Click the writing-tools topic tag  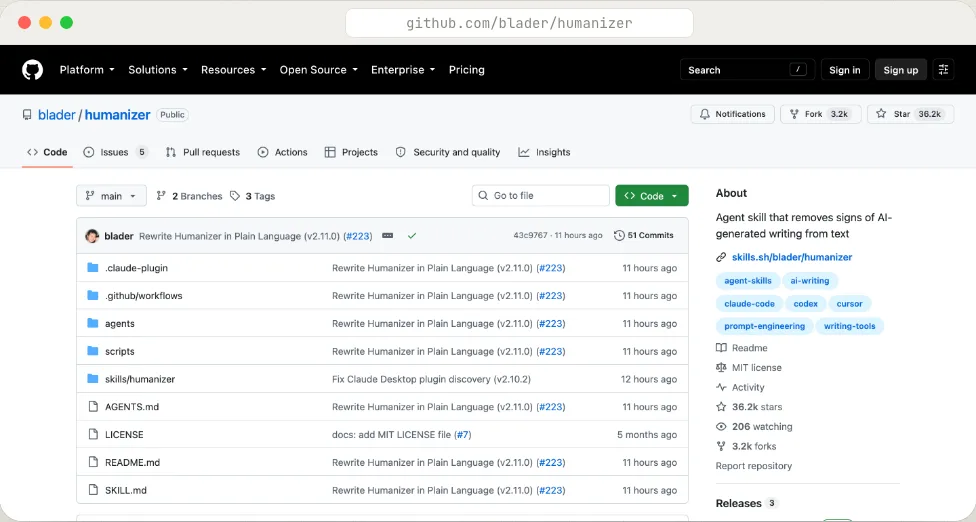(850, 326)
